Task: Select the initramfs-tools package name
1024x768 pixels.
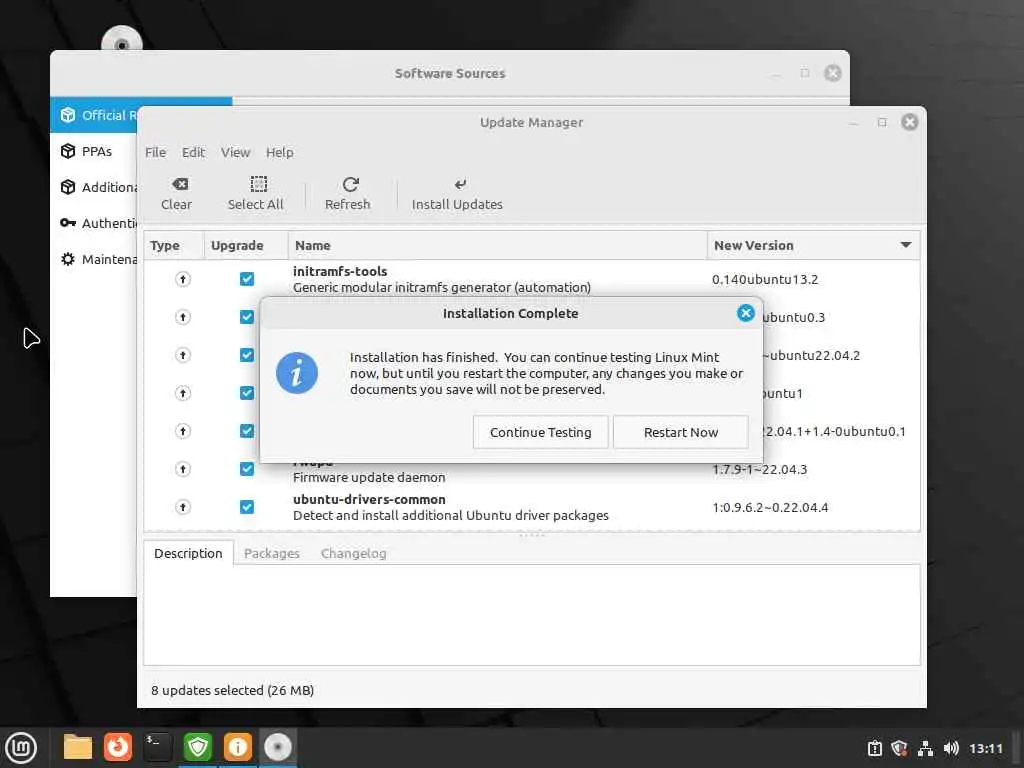Action: point(340,271)
